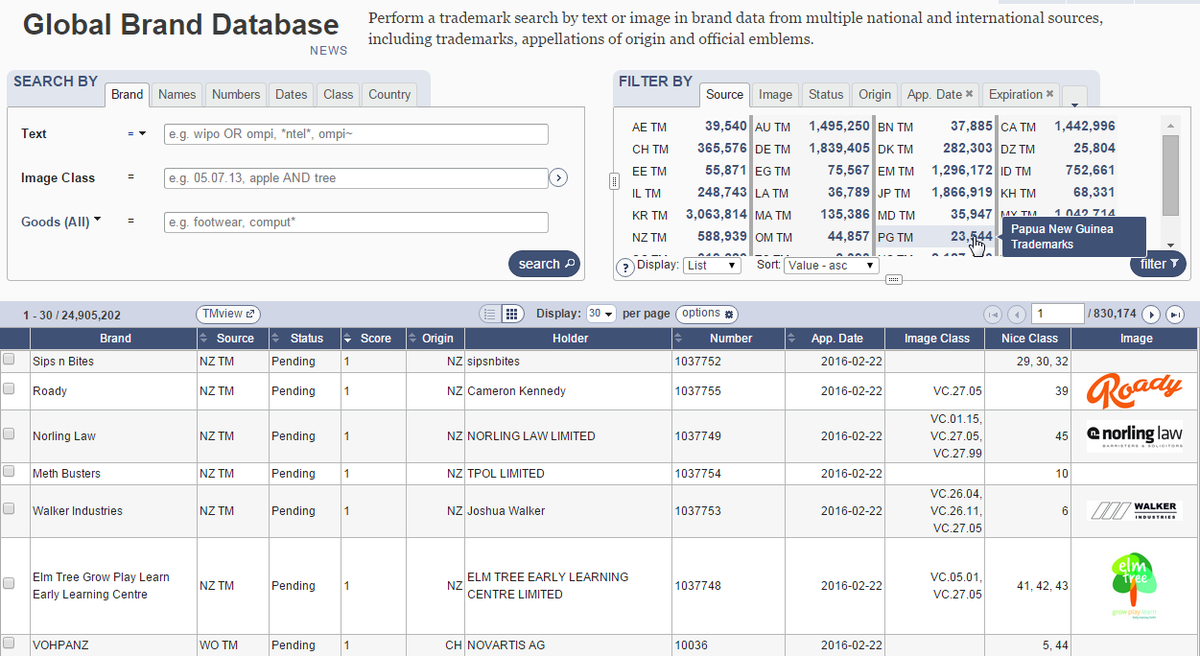
Task: Click the help question mark icon
Action: [x=626, y=267]
